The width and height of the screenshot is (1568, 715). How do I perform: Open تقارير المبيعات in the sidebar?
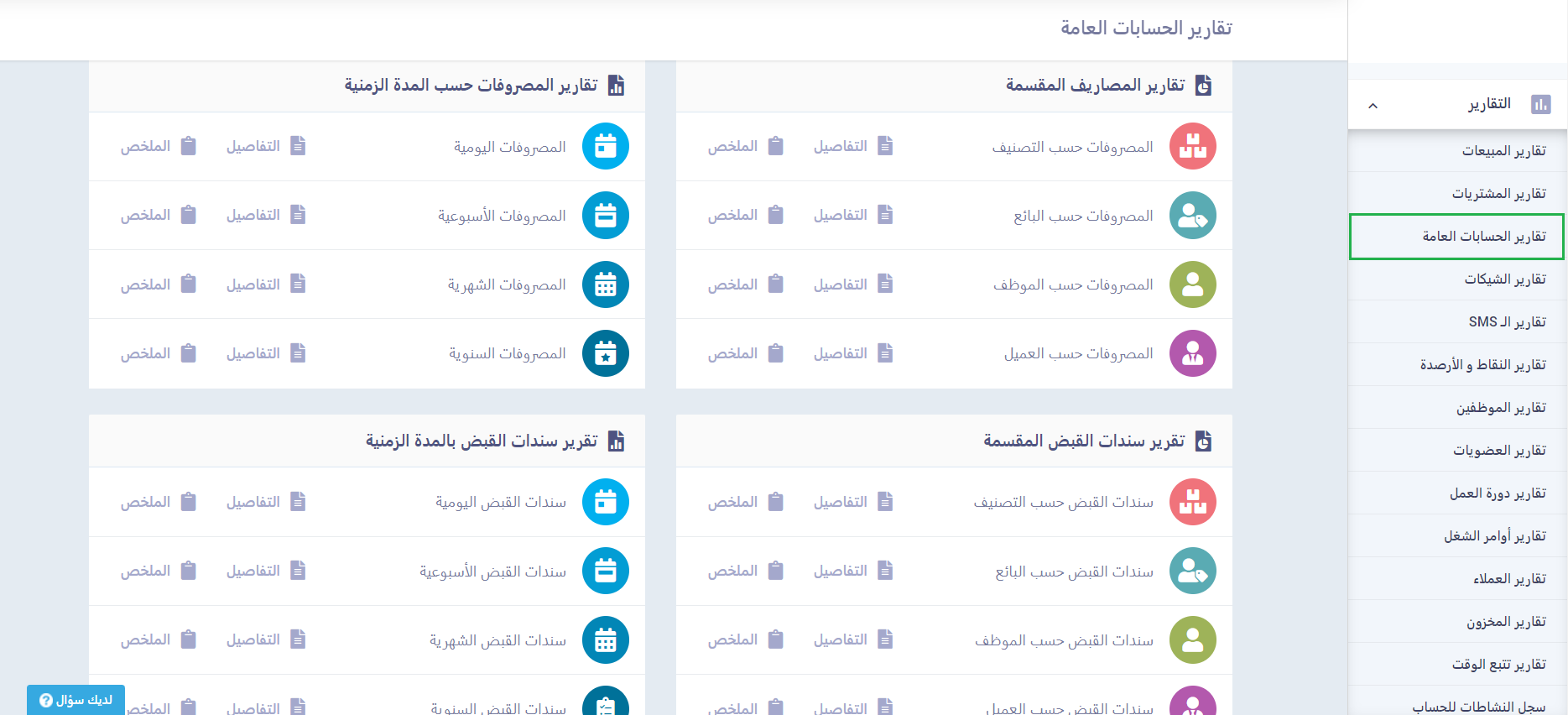1503,151
